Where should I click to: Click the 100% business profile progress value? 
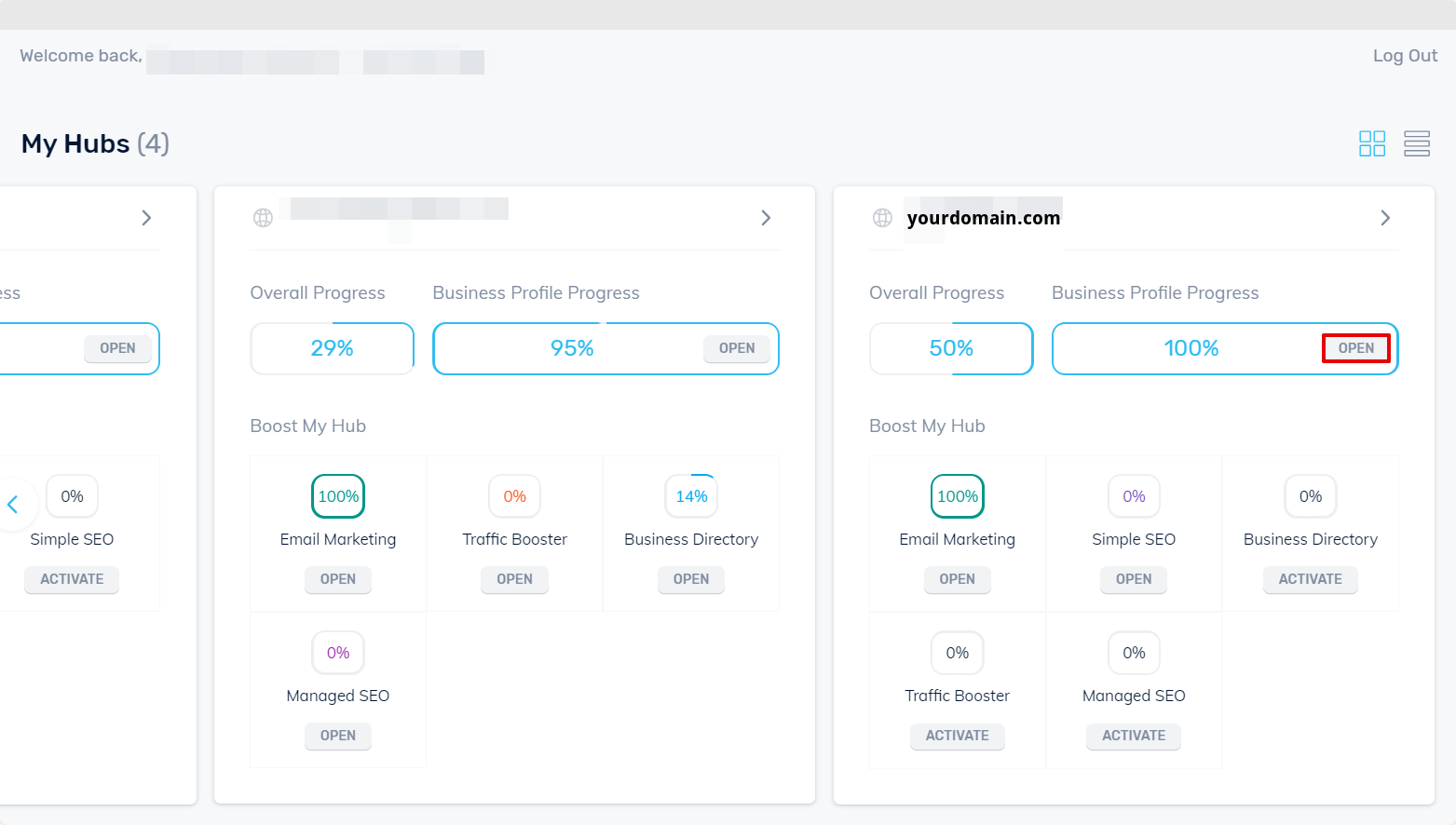(x=1191, y=348)
